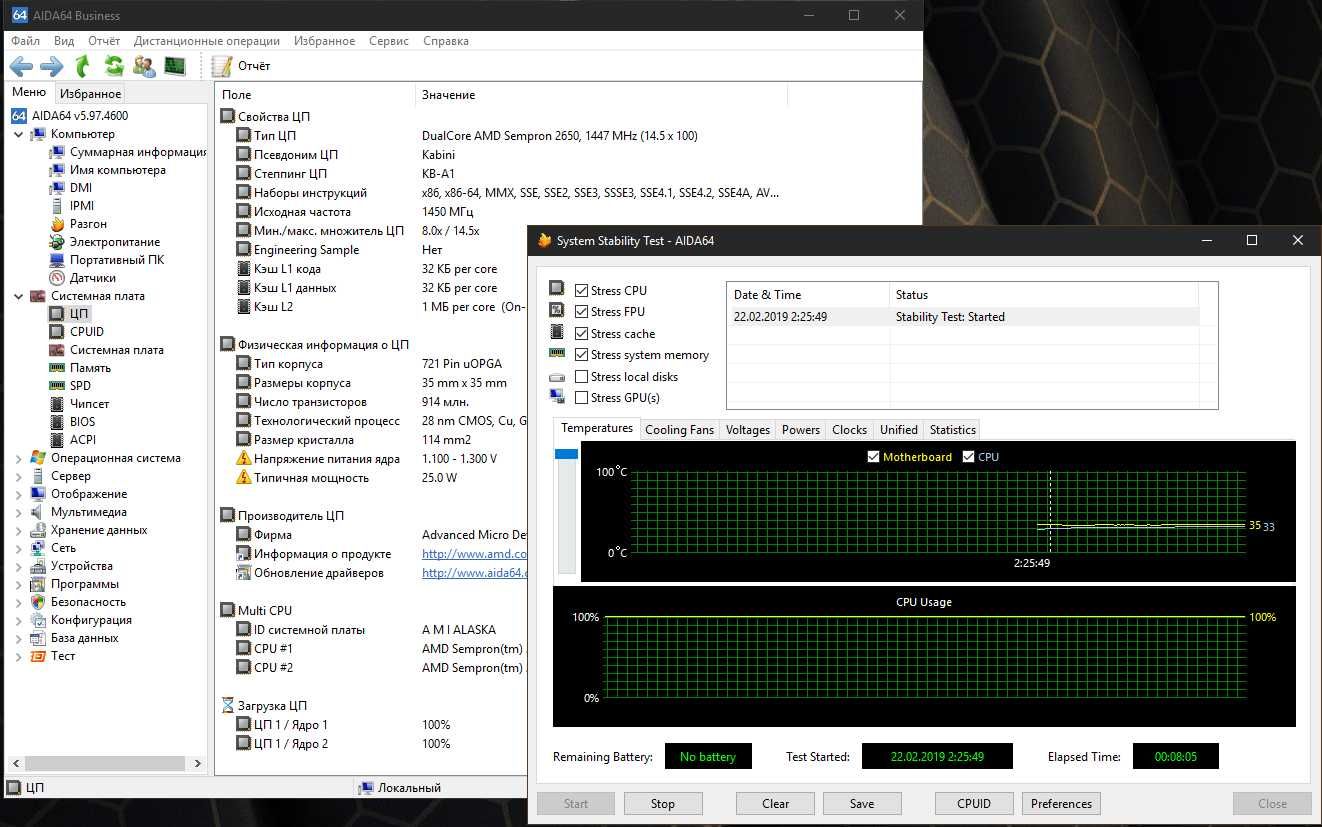Enable Stress GPU(s) checkbox
The height and width of the screenshot is (827, 1322).
point(582,398)
